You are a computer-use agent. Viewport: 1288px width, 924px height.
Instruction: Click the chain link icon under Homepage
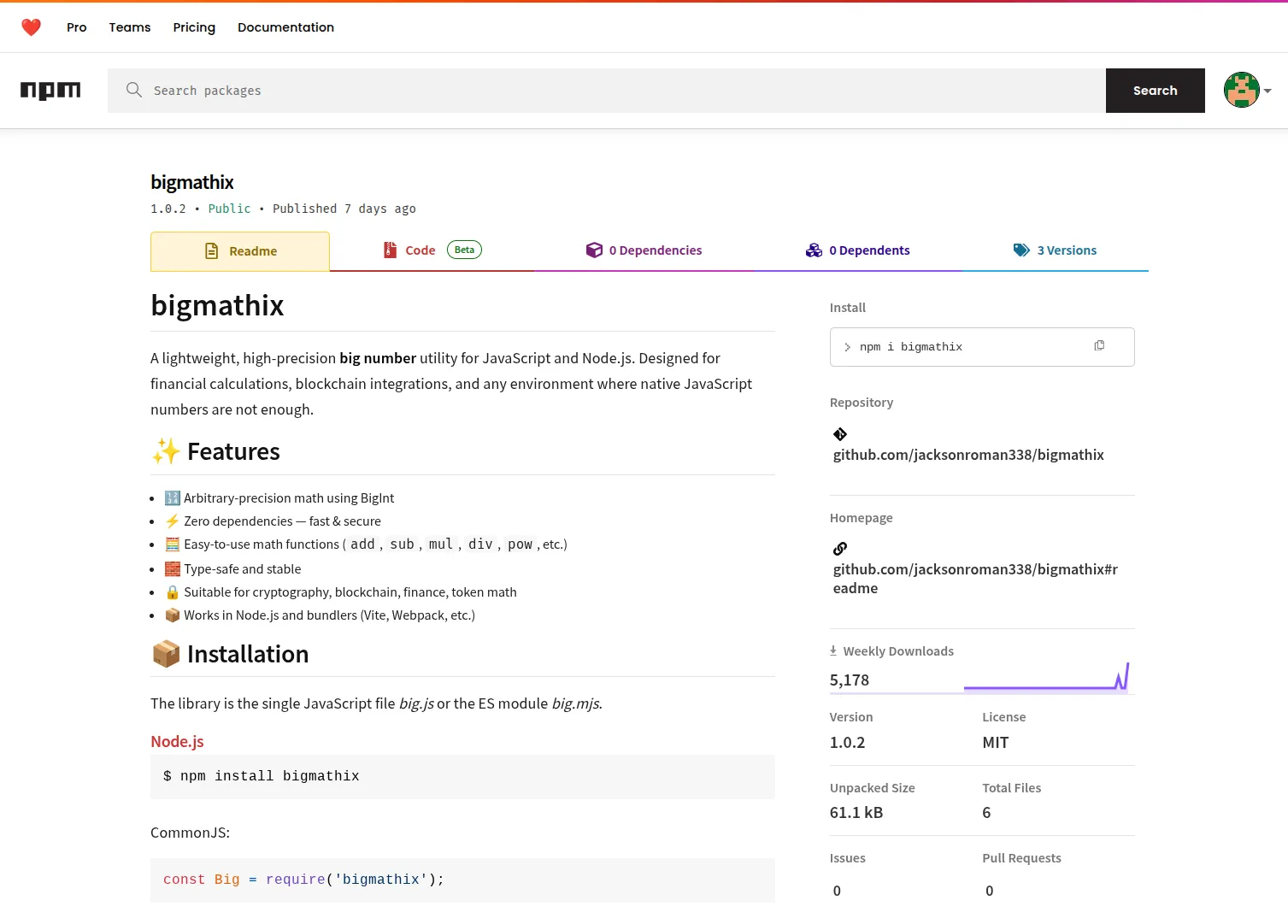pyautogui.click(x=839, y=548)
